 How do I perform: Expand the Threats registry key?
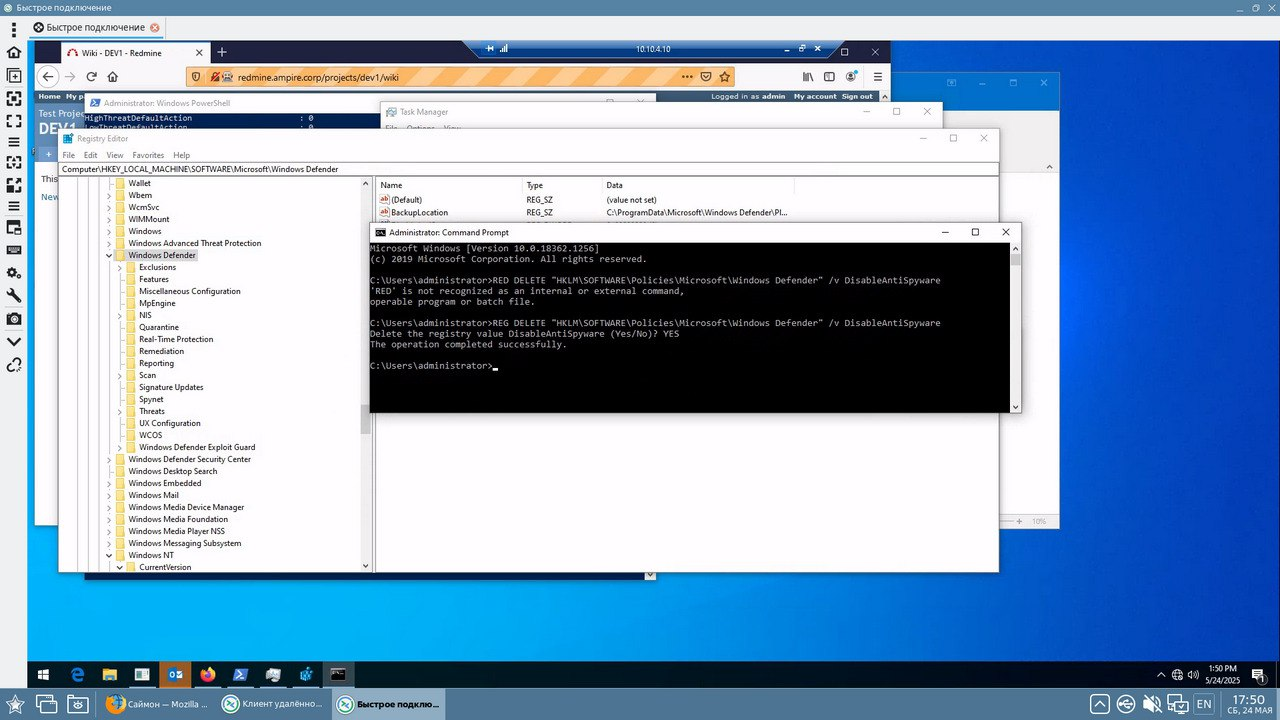pyautogui.click(x=119, y=411)
